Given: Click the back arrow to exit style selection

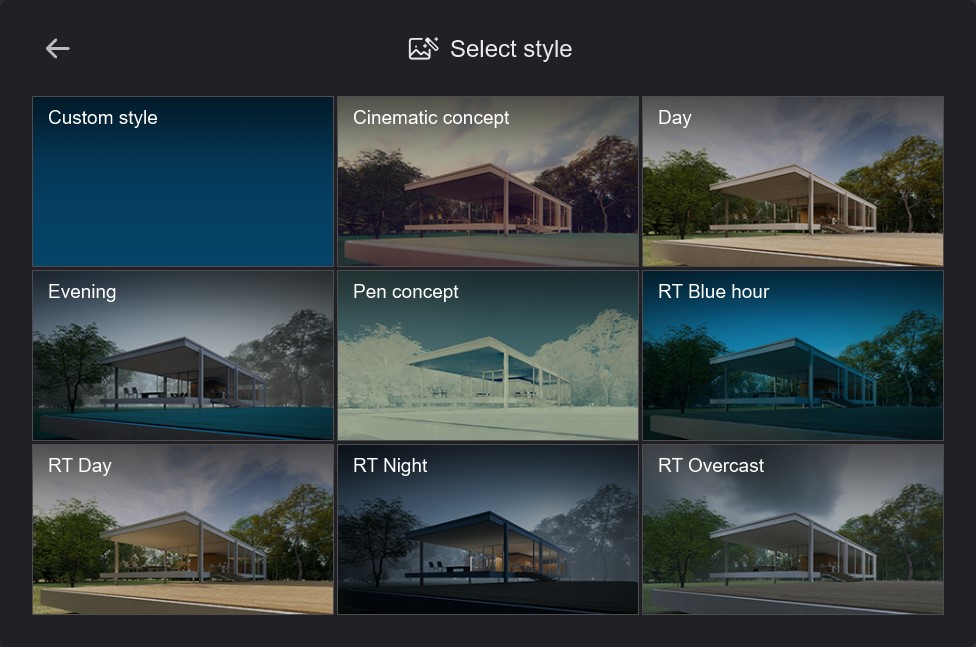Looking at the screenshot, I should coord(57,48).
